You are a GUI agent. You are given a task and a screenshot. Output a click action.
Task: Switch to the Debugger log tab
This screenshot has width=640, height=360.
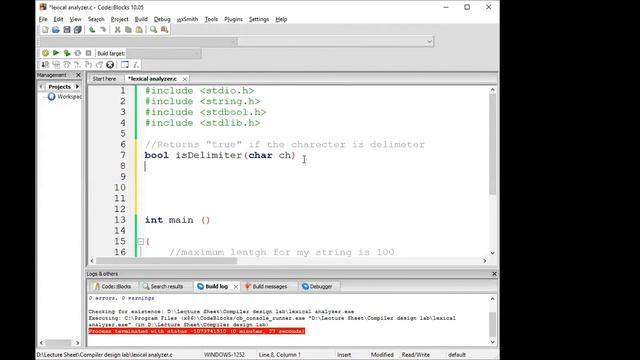tap(317, 287)
